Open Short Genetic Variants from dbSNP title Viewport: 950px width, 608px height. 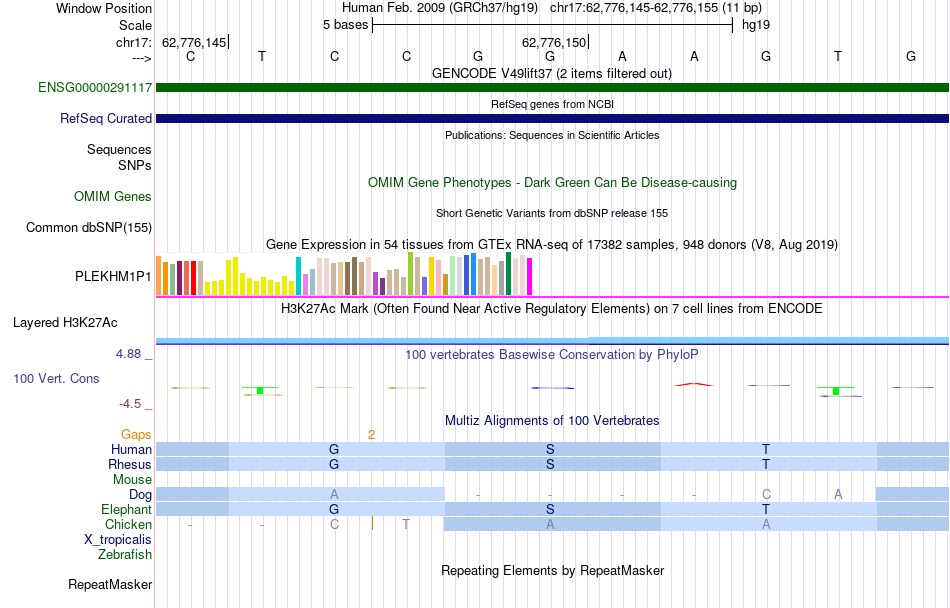coord(552,213)
